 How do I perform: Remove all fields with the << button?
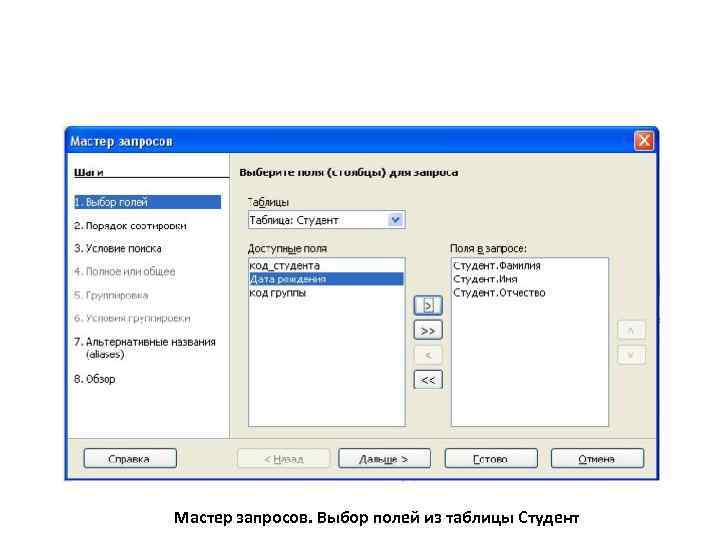(x=428, y=380)
